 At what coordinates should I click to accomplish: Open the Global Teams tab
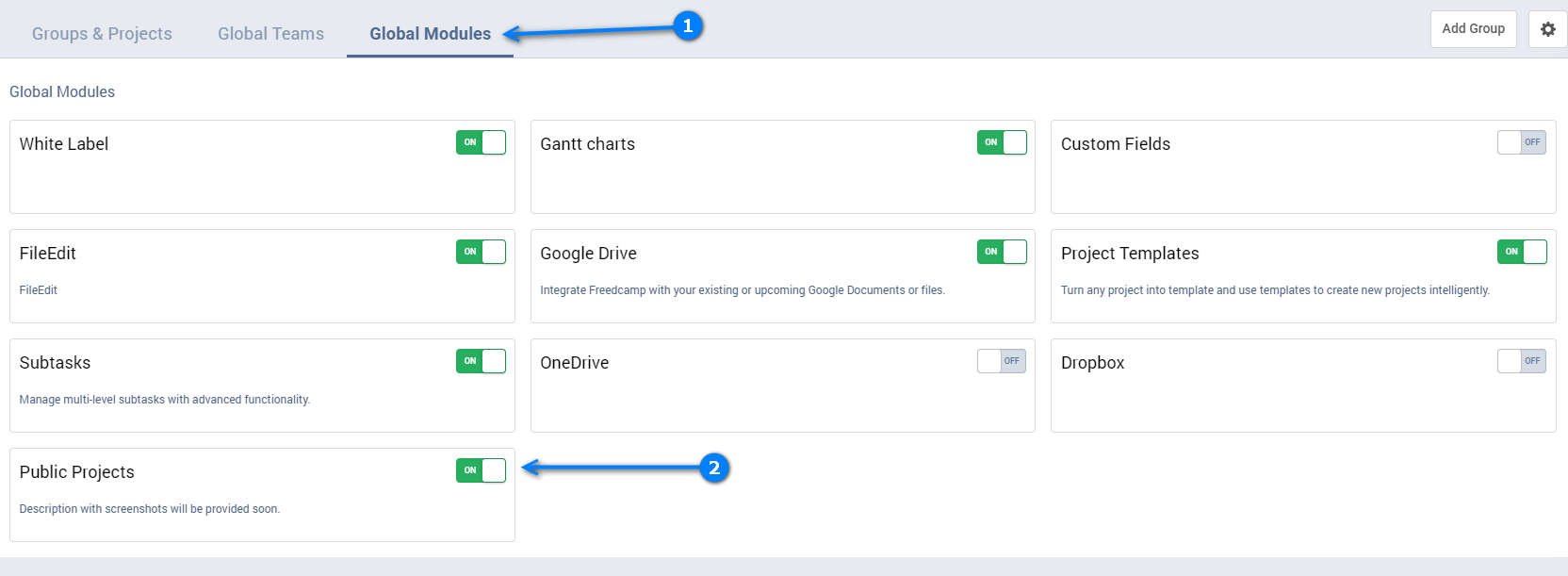pos(270,34)
